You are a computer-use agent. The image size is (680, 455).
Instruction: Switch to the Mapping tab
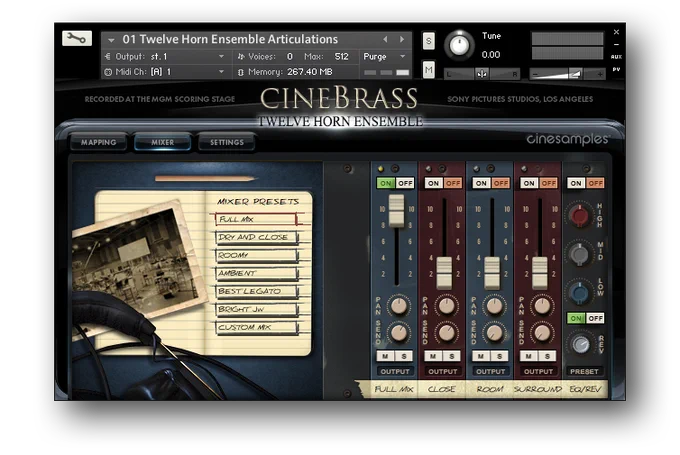tap(98, 142)
